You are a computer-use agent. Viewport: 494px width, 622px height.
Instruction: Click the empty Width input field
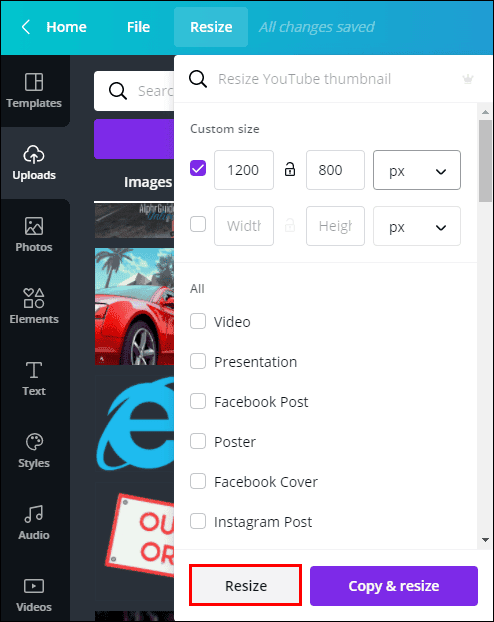coord(244,226)
